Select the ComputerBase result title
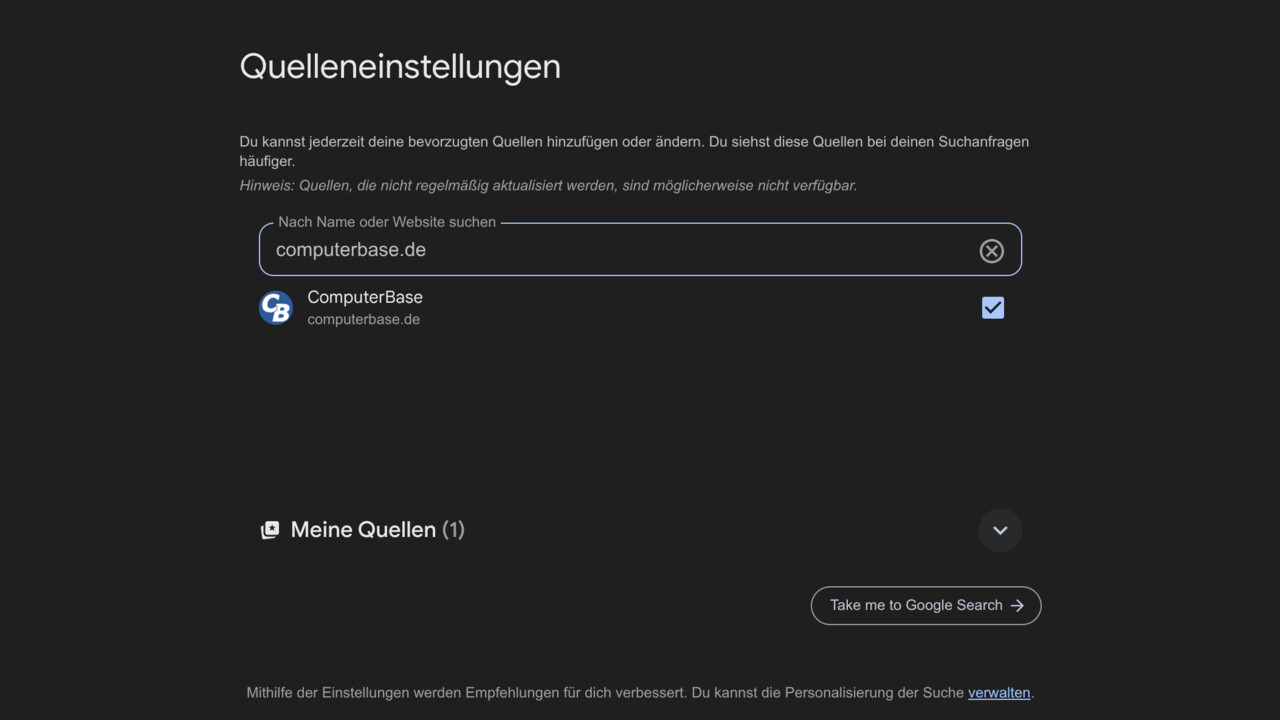The height and width of the screenshot is (720, 1280). coord(365,297)
